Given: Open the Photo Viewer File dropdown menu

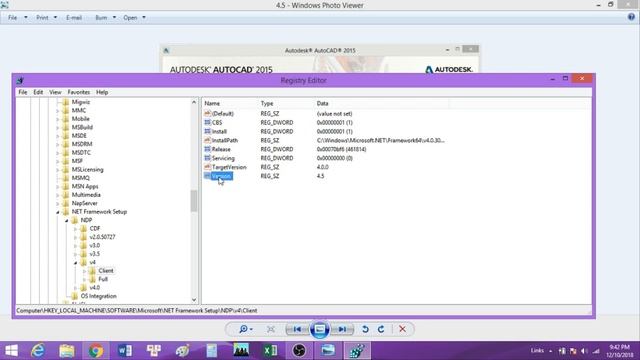Looking at the screenshot, I should [18, 18].
